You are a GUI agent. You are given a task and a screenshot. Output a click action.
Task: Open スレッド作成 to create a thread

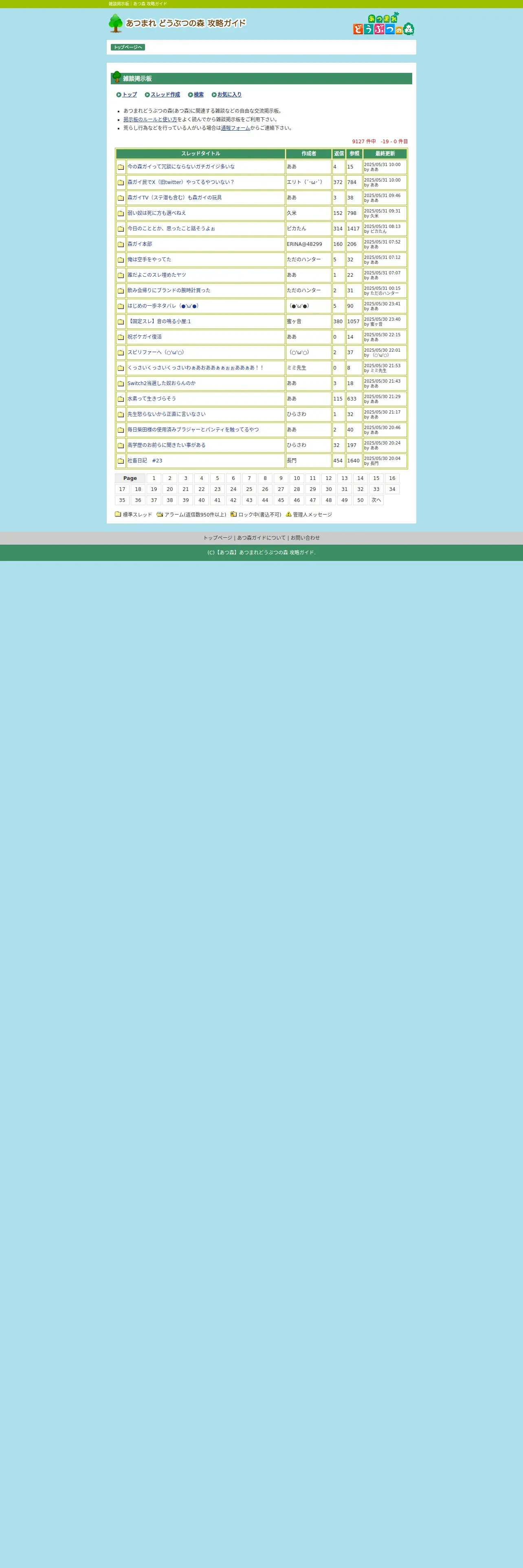[166, 95]
